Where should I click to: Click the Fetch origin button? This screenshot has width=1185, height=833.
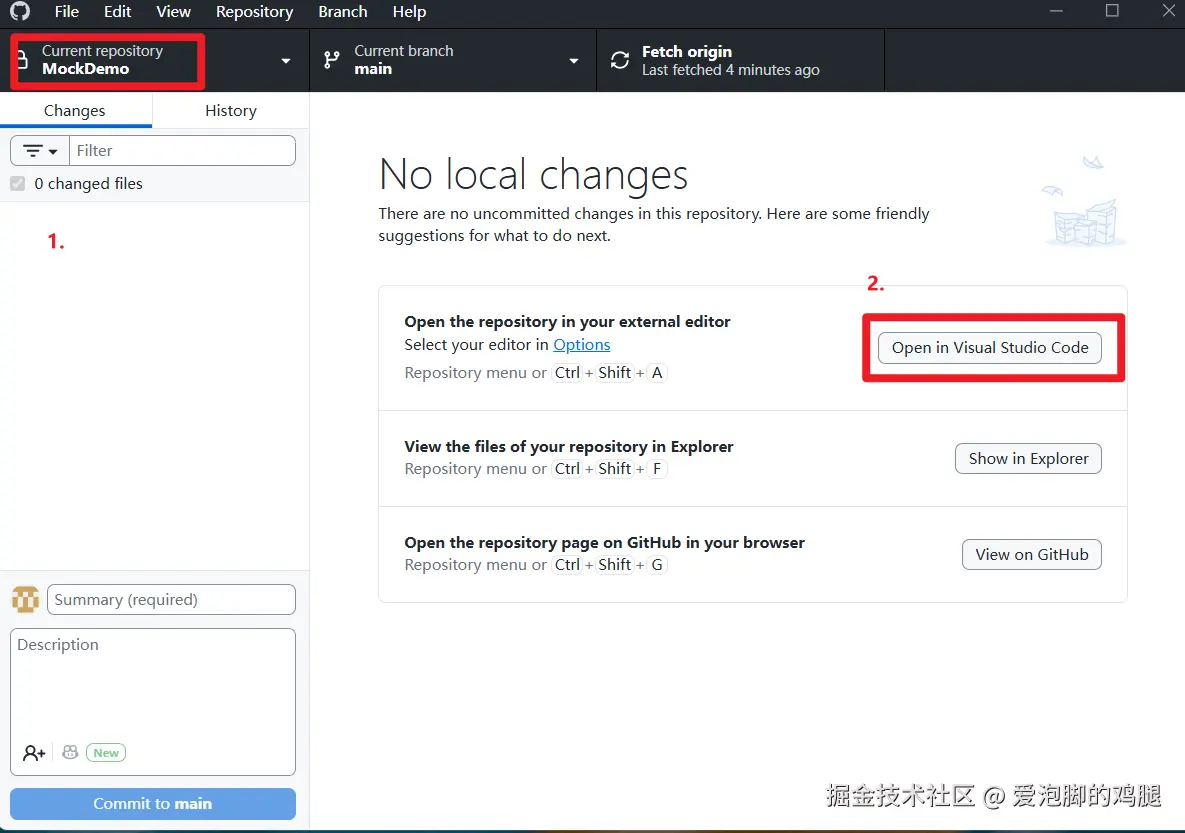740,60
